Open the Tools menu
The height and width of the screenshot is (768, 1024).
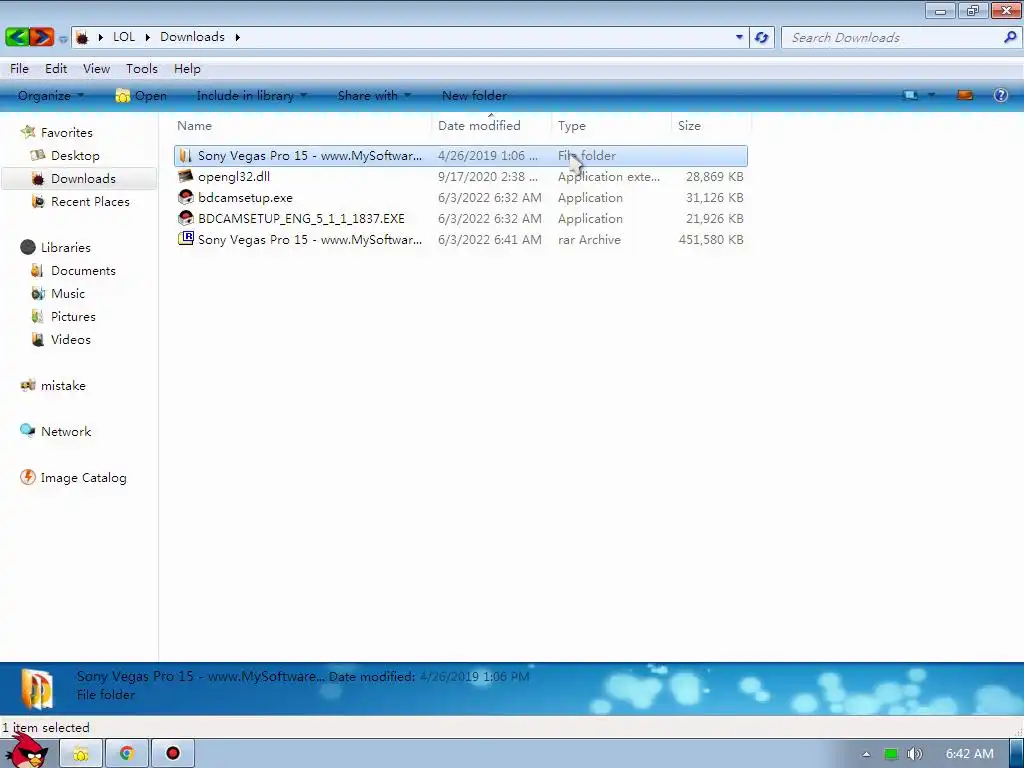(142, 69)
